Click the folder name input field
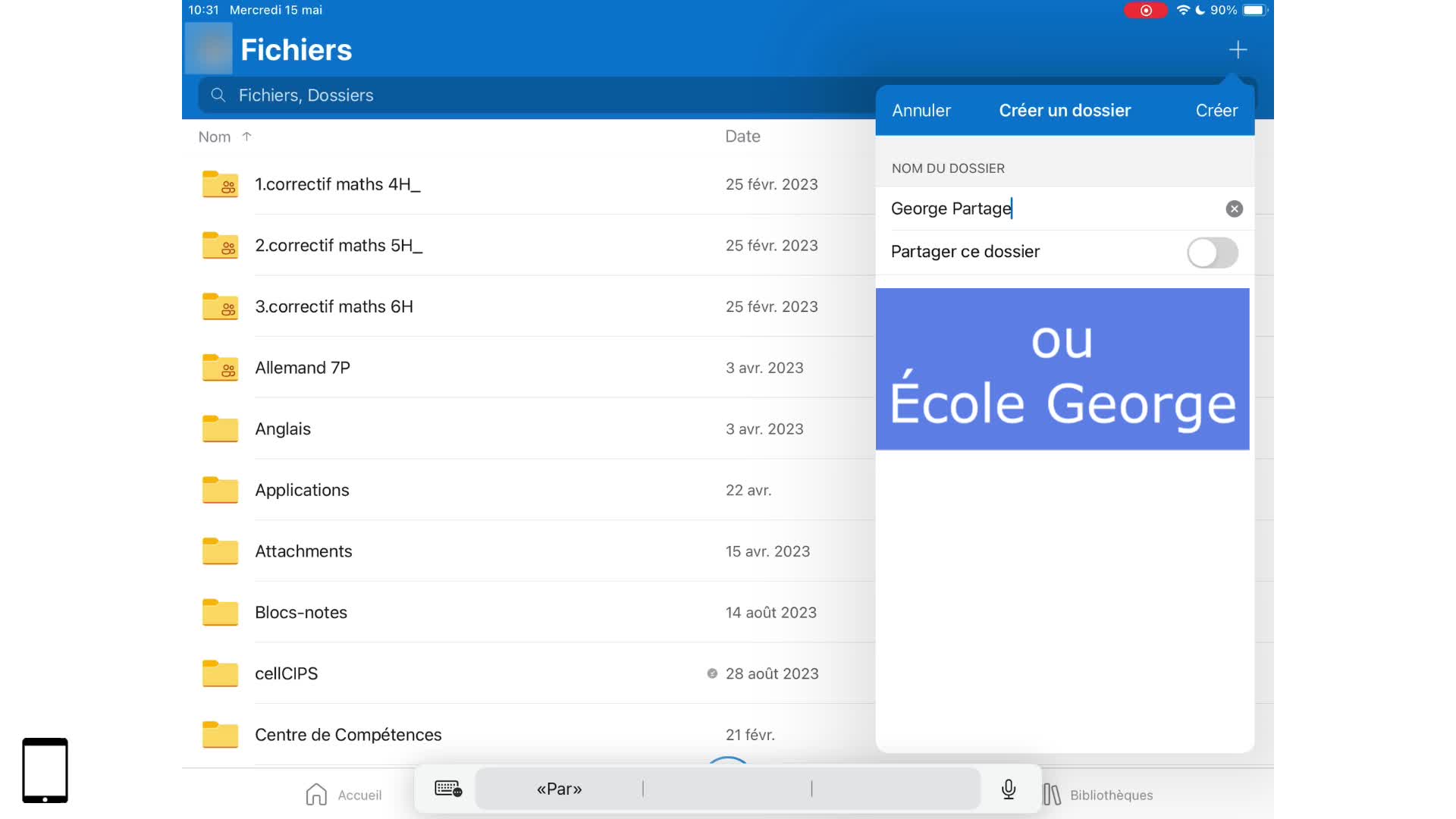The width and height of the screenshot is (1456, 819). click(x=1054, y=209)
